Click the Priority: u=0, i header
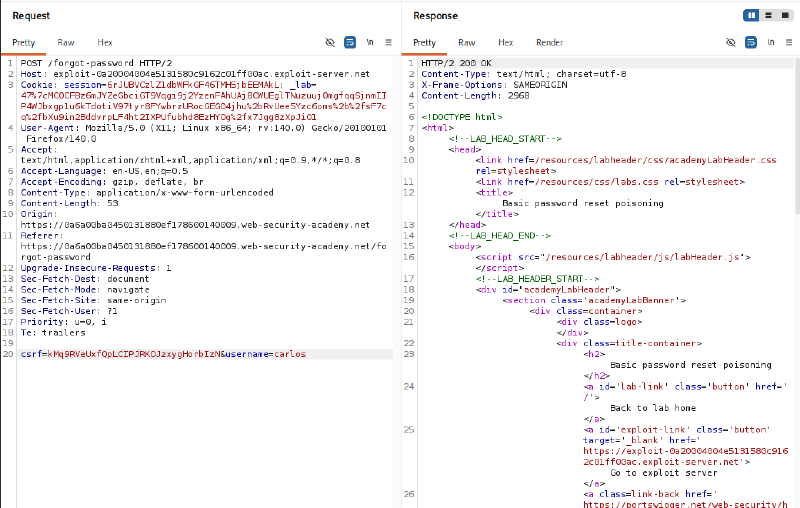Screen dimensions: 800x508 coord(63,322)
